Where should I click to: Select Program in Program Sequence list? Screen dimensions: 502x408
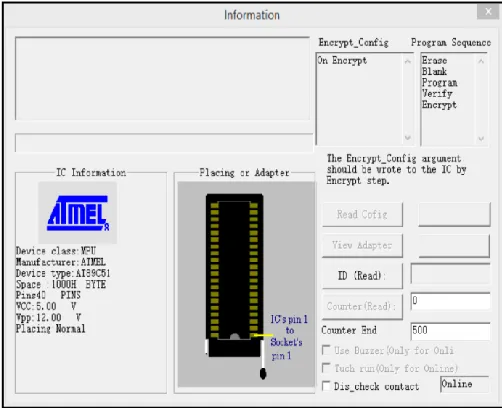click(440, 82)
